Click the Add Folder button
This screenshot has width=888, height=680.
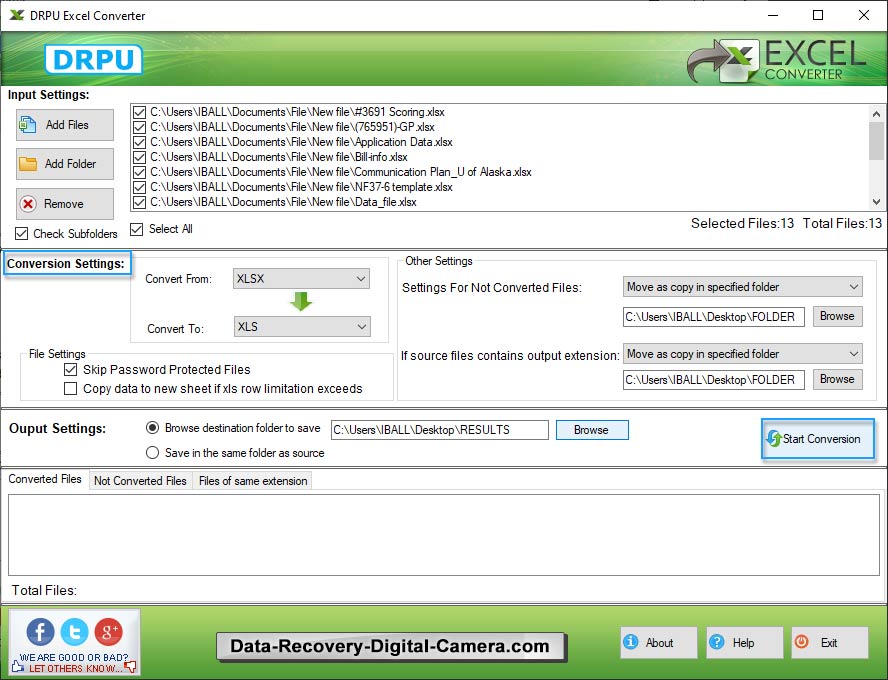tap(65, 164)
